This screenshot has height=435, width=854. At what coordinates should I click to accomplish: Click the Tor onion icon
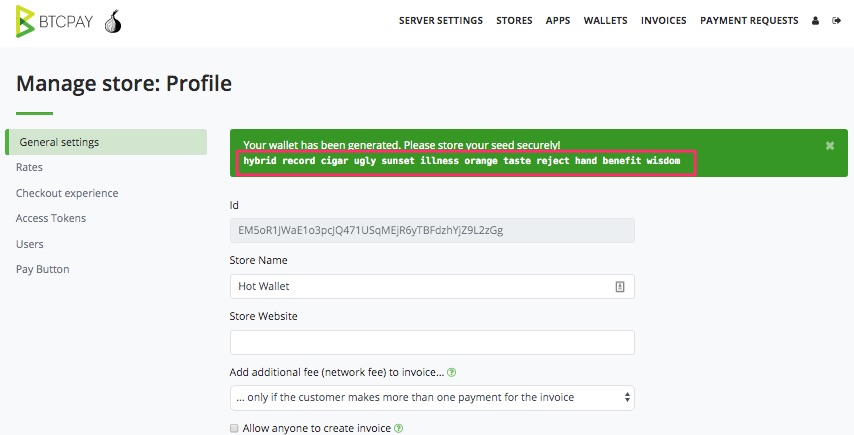click(x=113, y=22)
